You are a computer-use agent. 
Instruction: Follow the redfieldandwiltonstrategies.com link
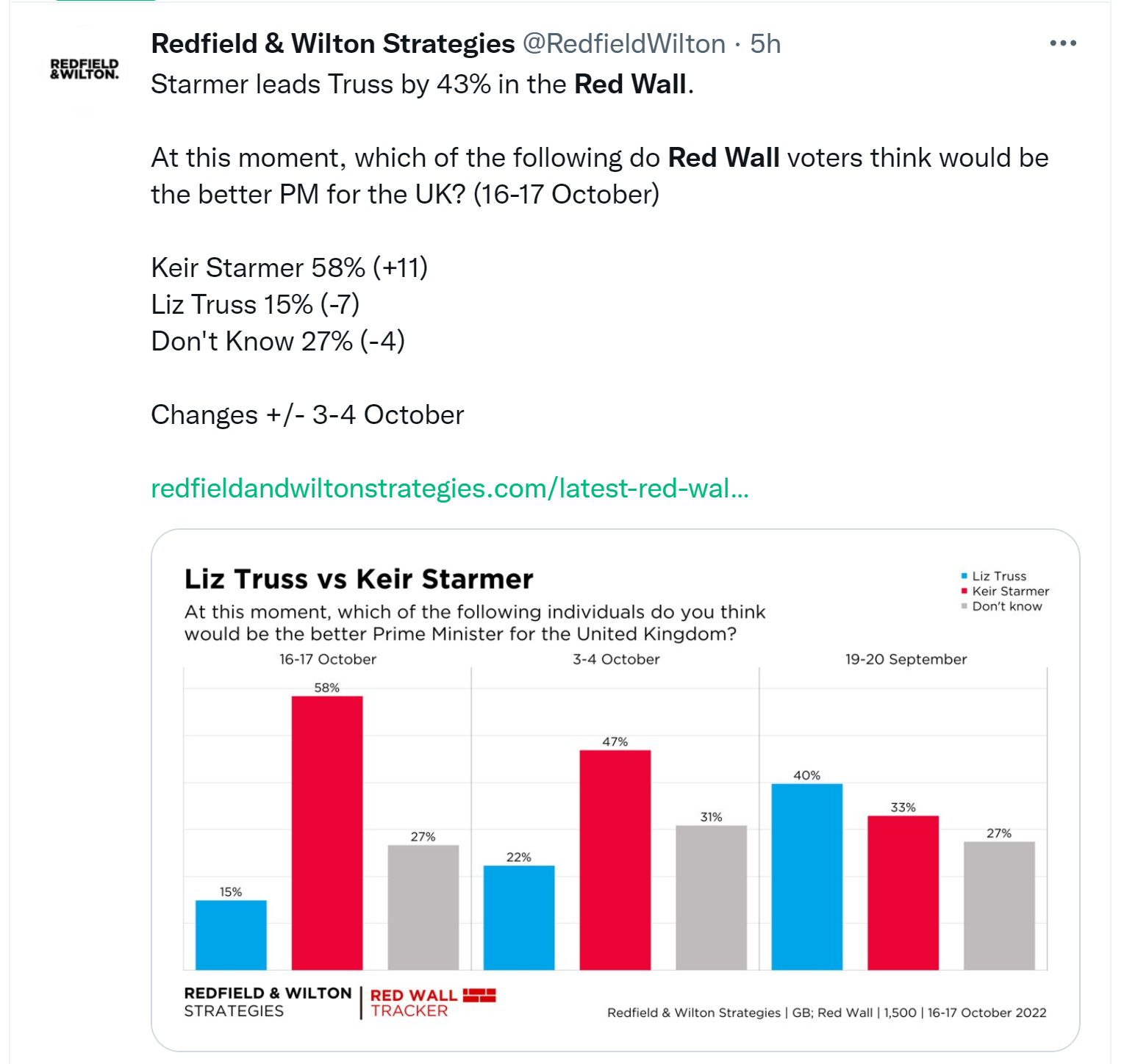click(450, 489)
